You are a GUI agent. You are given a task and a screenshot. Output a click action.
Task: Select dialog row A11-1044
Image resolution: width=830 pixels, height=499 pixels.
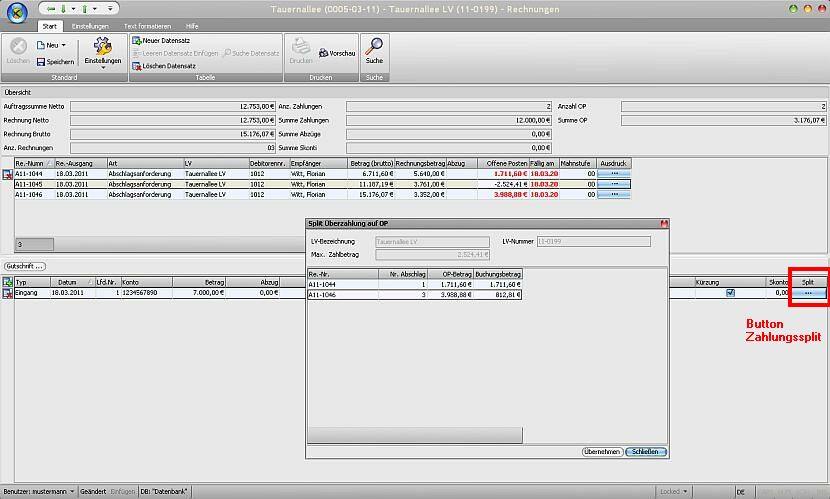click(x=415, y=284)
